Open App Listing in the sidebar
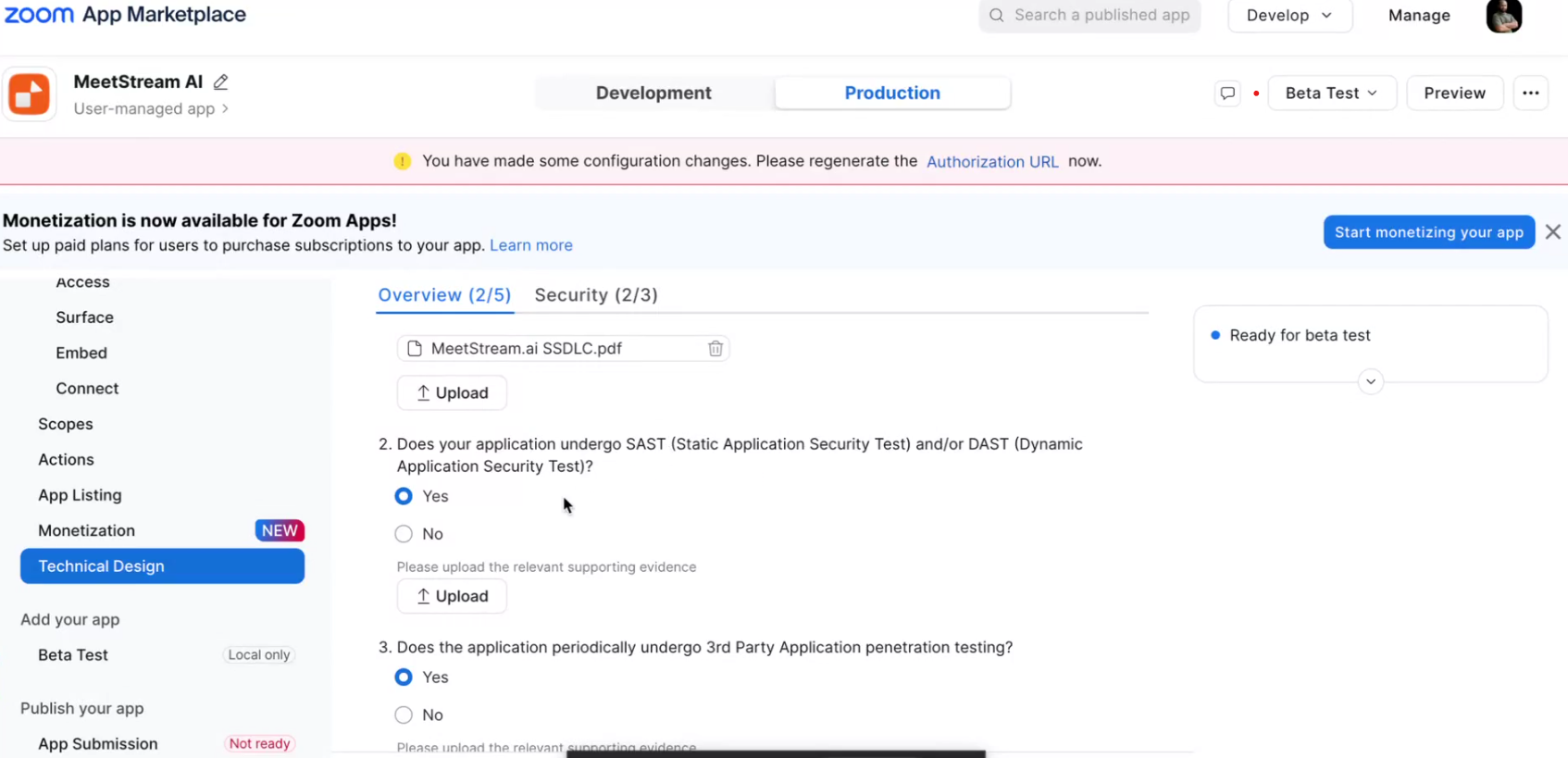Screen dimensions: 1568x758 click(80, 495)
